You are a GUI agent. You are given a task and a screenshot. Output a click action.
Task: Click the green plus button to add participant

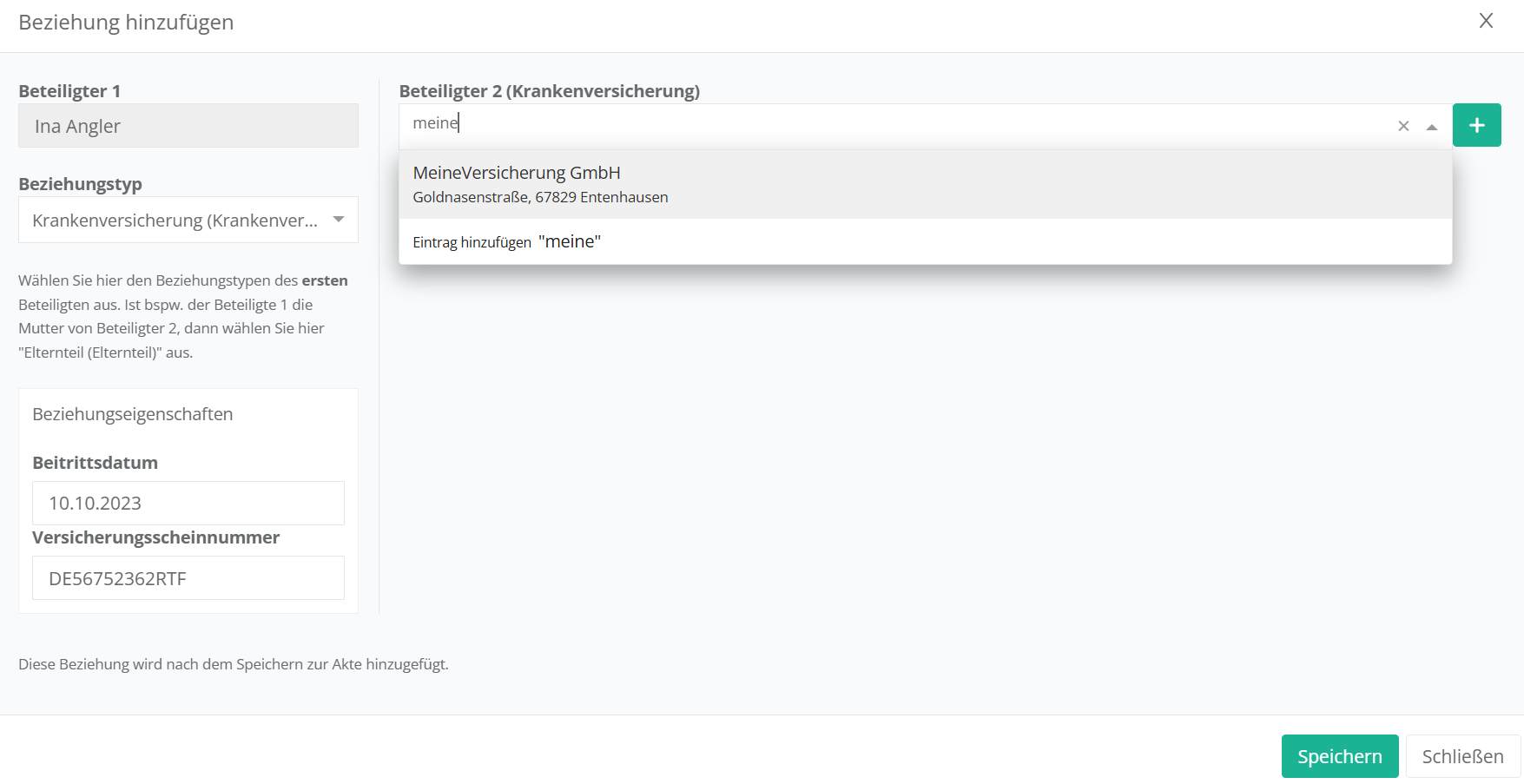[x=1476, y=126]
